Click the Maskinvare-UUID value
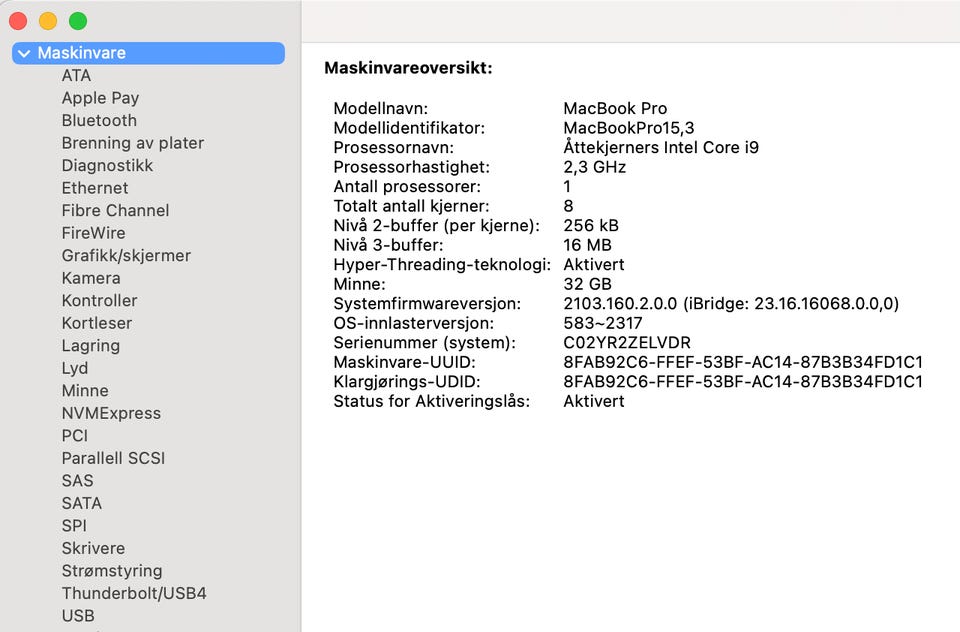 [743, 363]
